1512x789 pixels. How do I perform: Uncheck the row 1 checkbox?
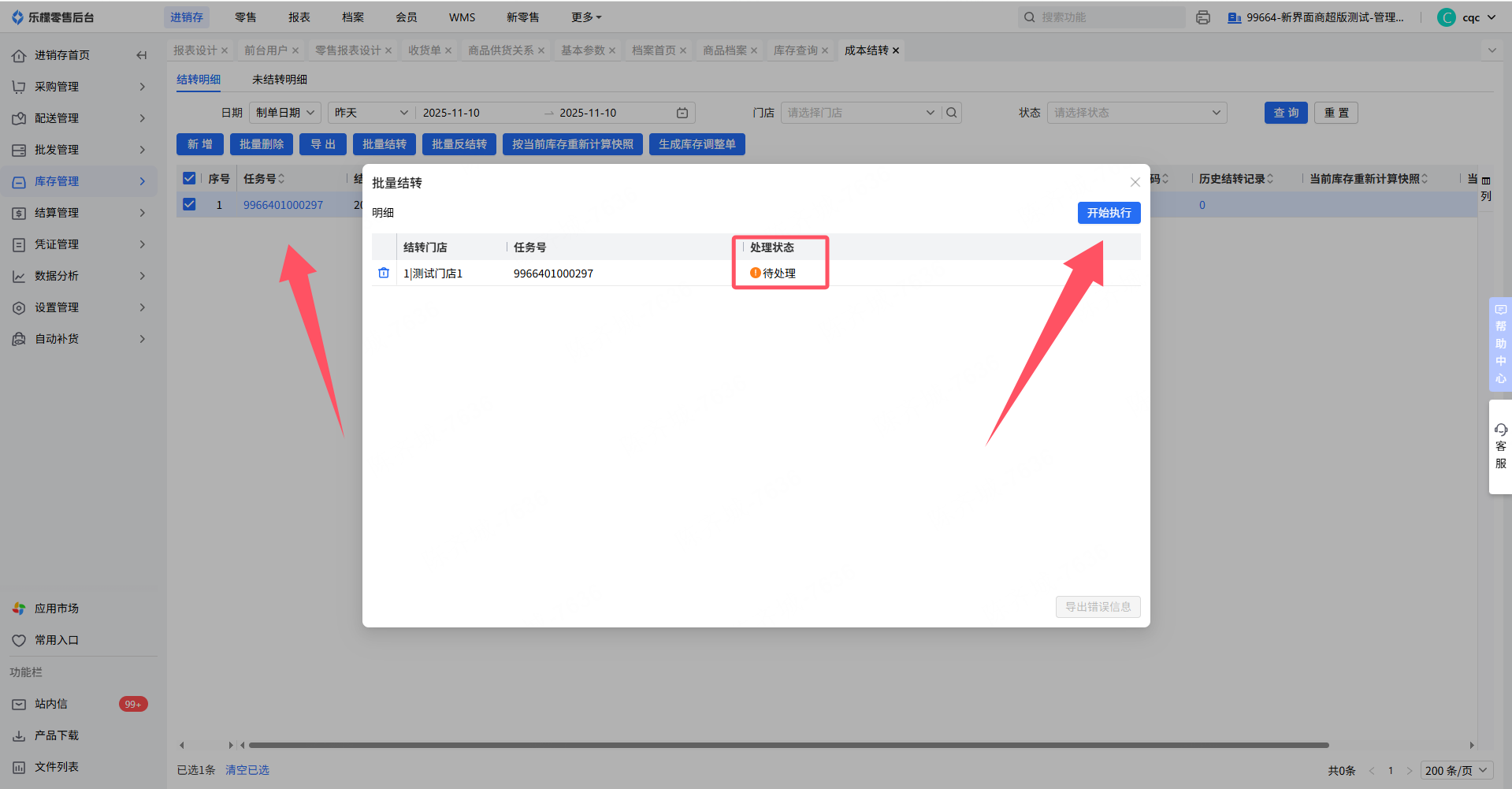(x=189, y=205)
